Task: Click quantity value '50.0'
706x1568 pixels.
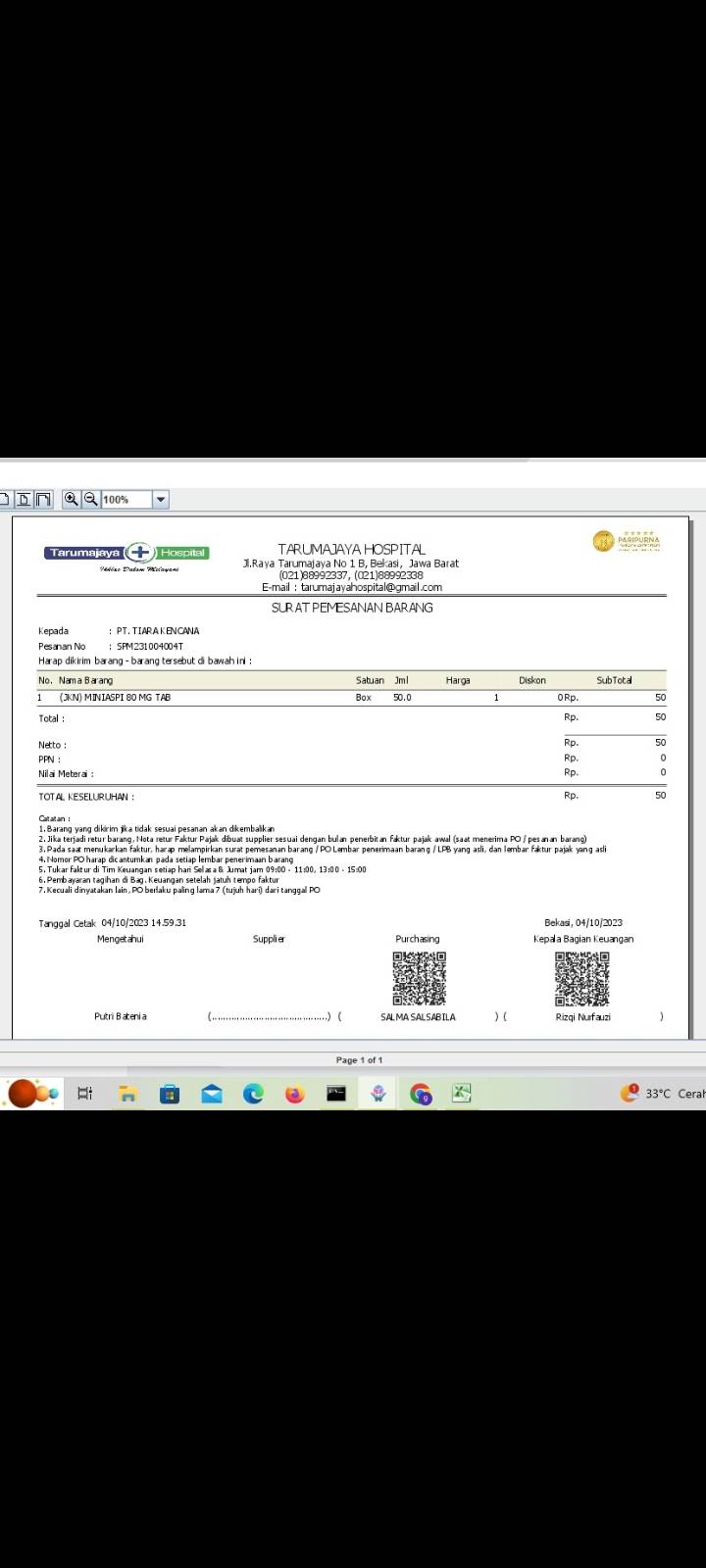Action: pyautogui.click(x=402, y=698)
